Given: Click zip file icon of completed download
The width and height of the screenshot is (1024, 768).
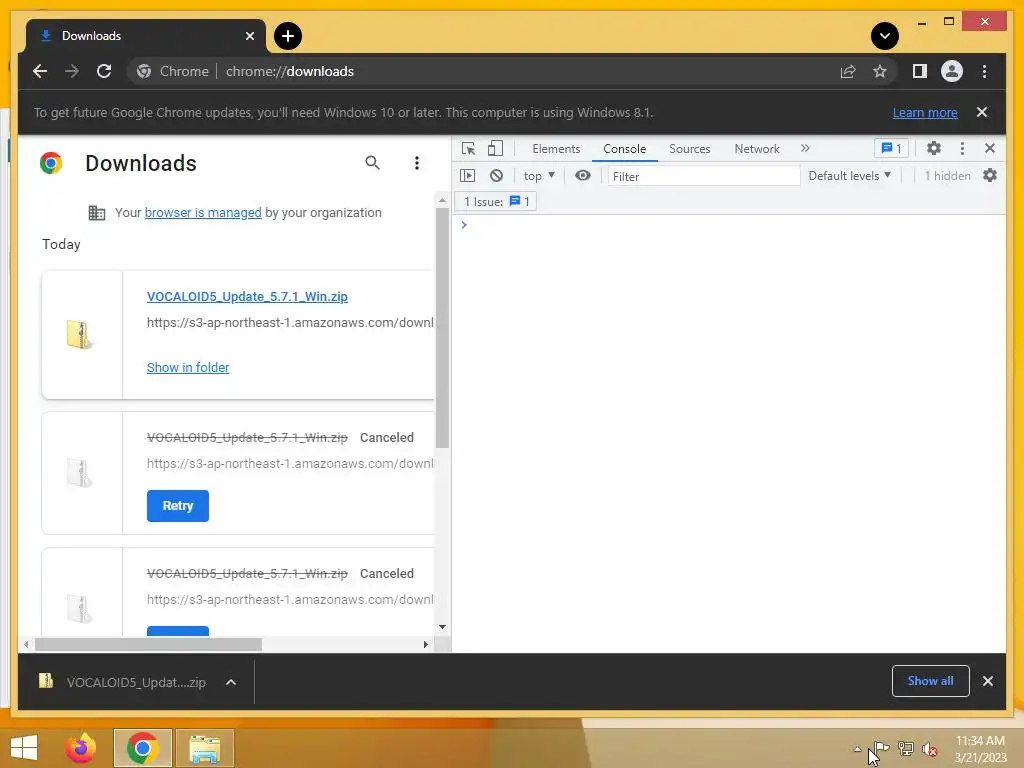Looking at the screenshot, I should (x=80, y=334).
